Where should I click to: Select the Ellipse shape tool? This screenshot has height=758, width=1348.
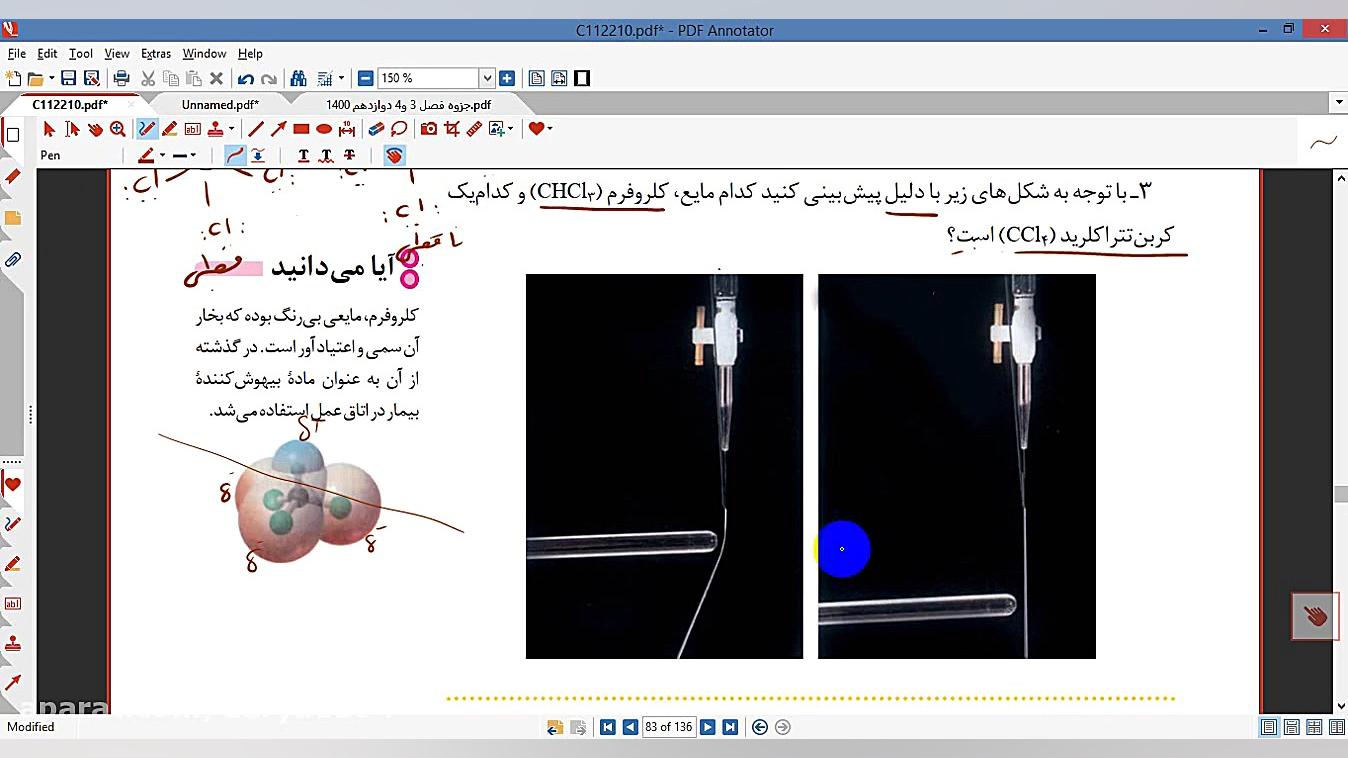[324, 129]
